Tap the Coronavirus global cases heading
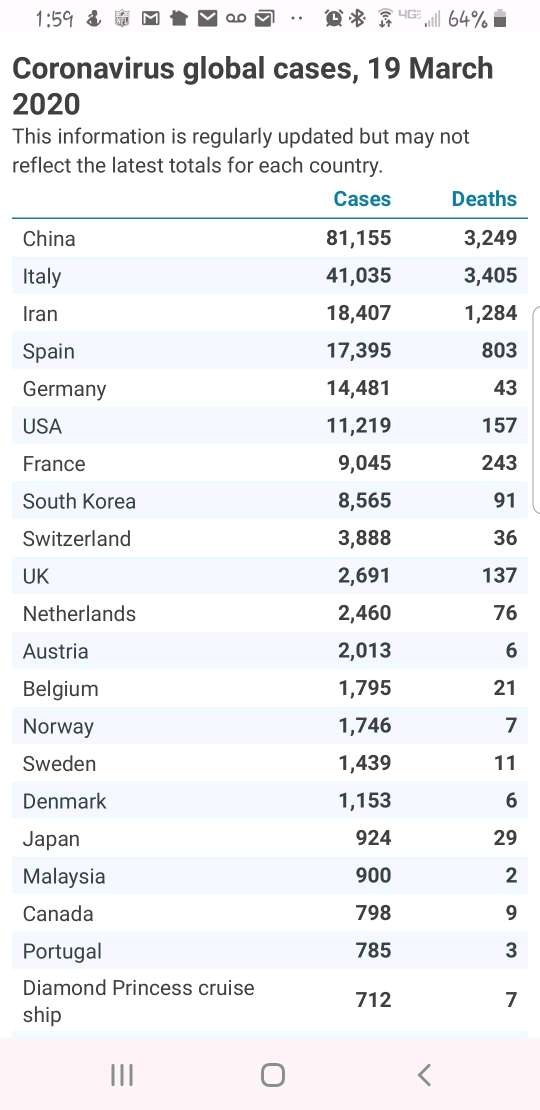 click(253, 86)
